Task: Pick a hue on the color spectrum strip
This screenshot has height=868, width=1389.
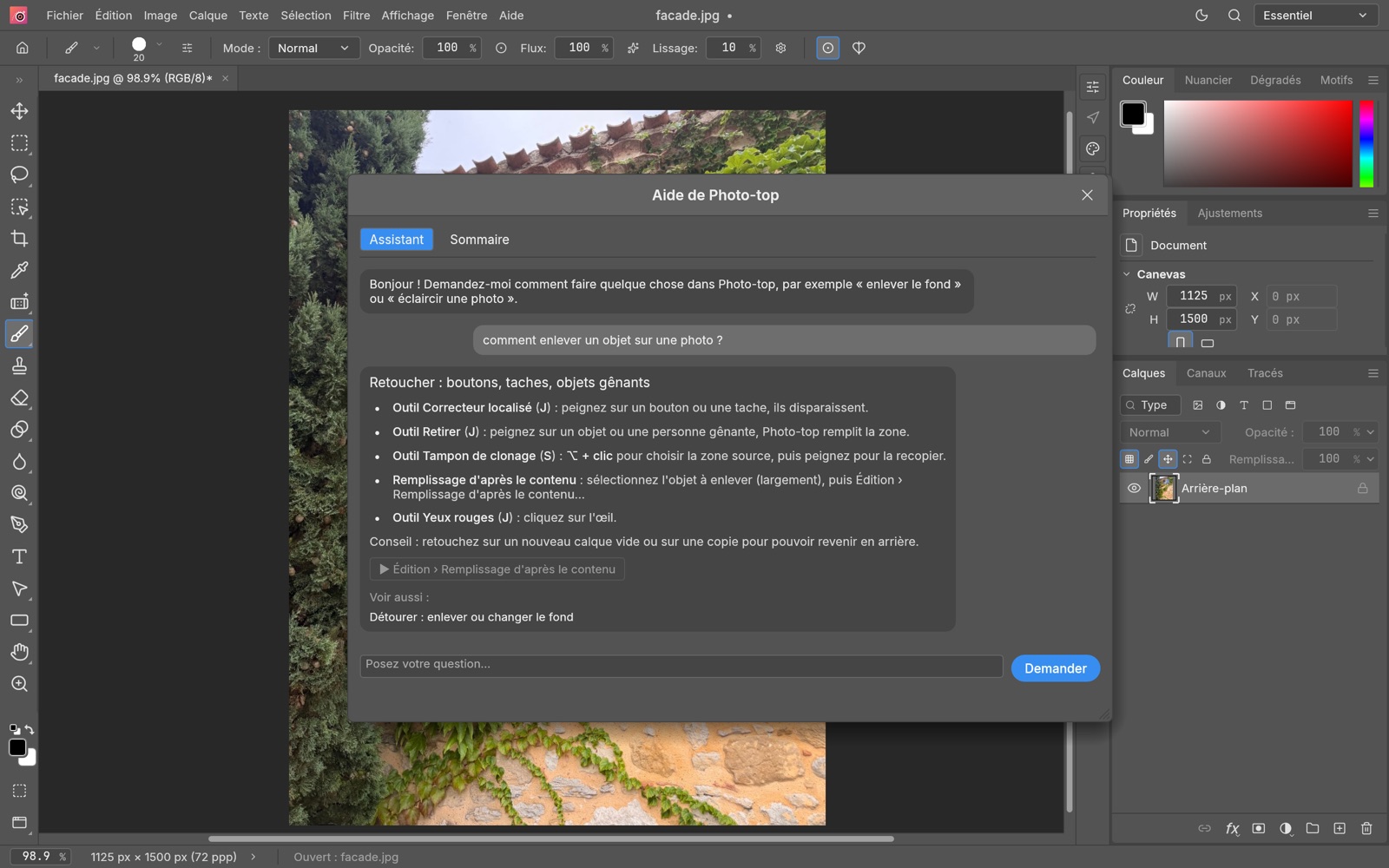Action: pyautogui.click(x=1366, y=143)
